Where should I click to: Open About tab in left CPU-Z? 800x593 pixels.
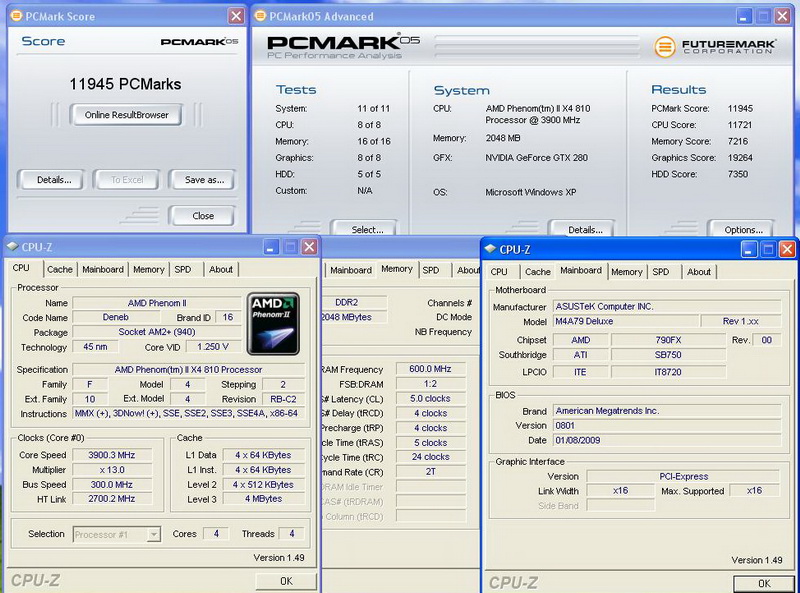(220, 269)
